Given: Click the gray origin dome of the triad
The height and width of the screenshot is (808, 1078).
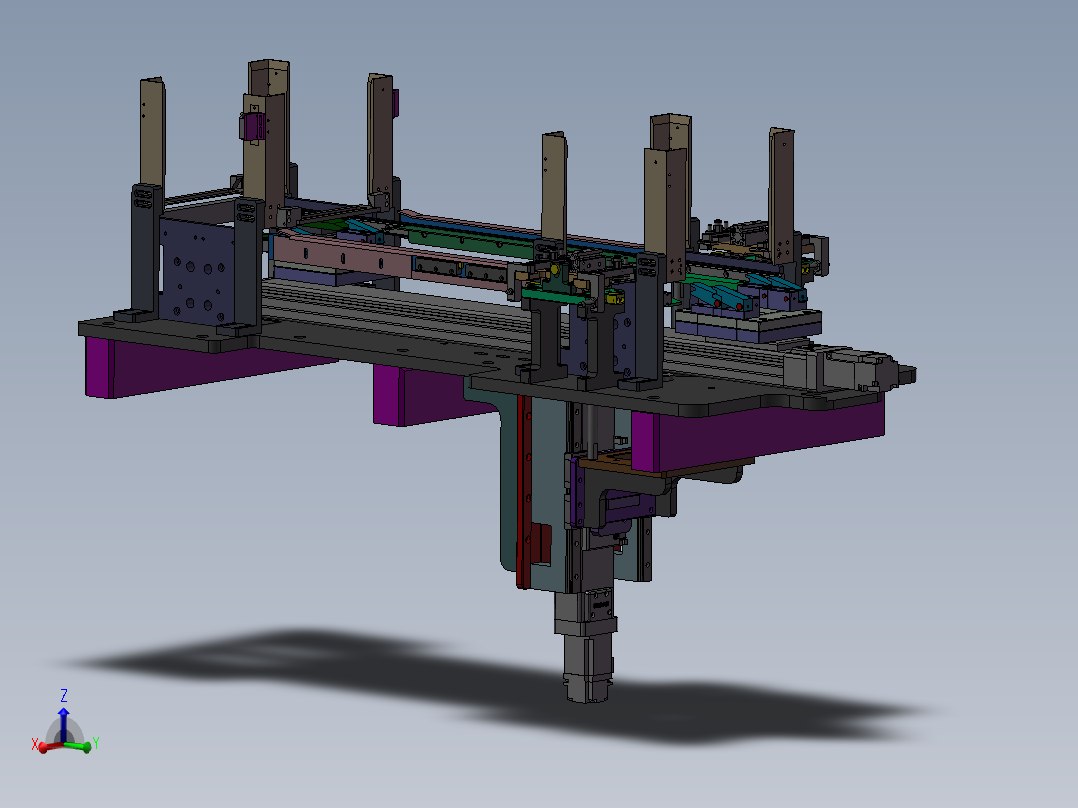Looking at the screenshot, I should point(65,732).
